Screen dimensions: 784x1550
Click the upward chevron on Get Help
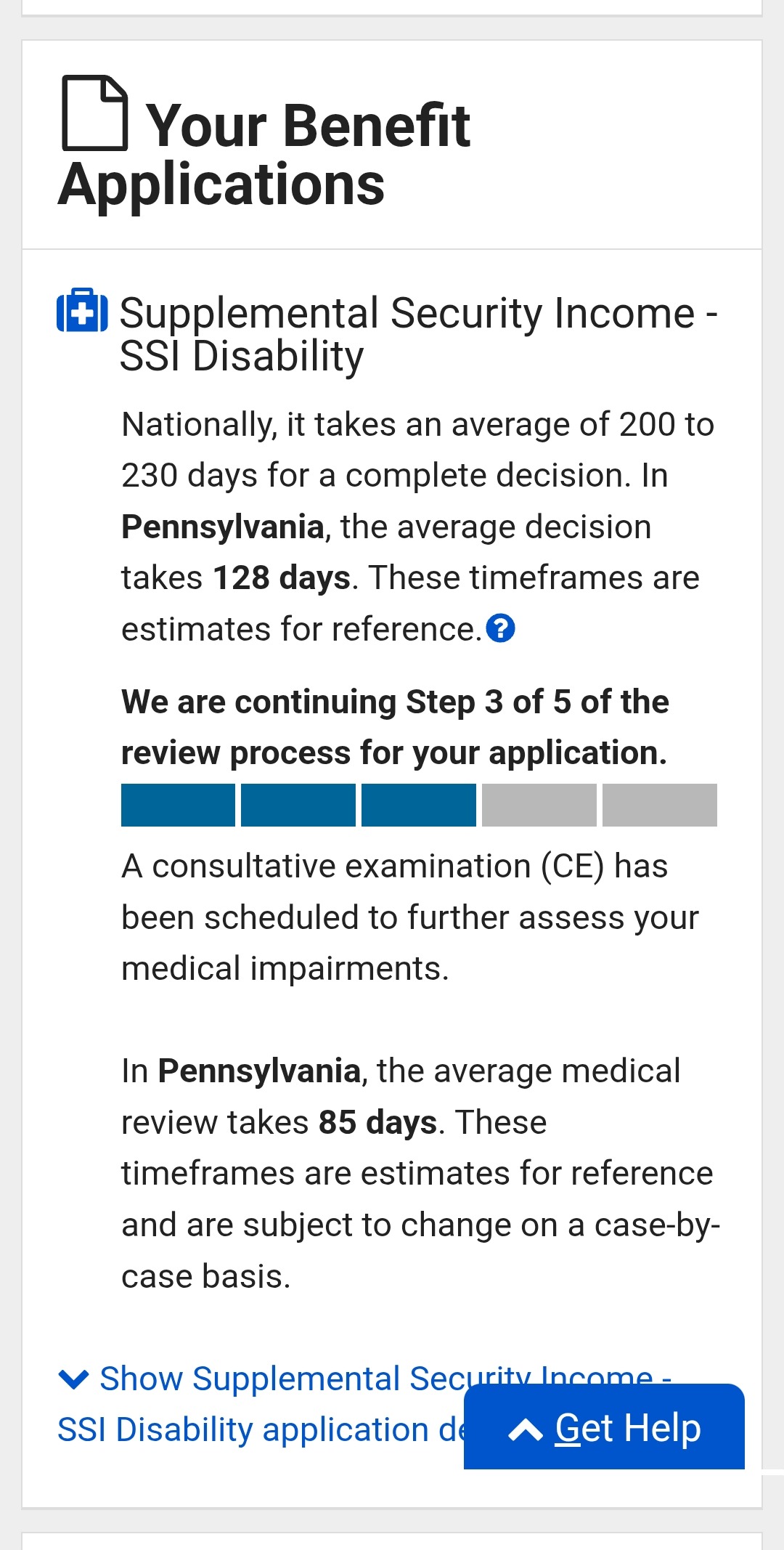click(526, 1430)
